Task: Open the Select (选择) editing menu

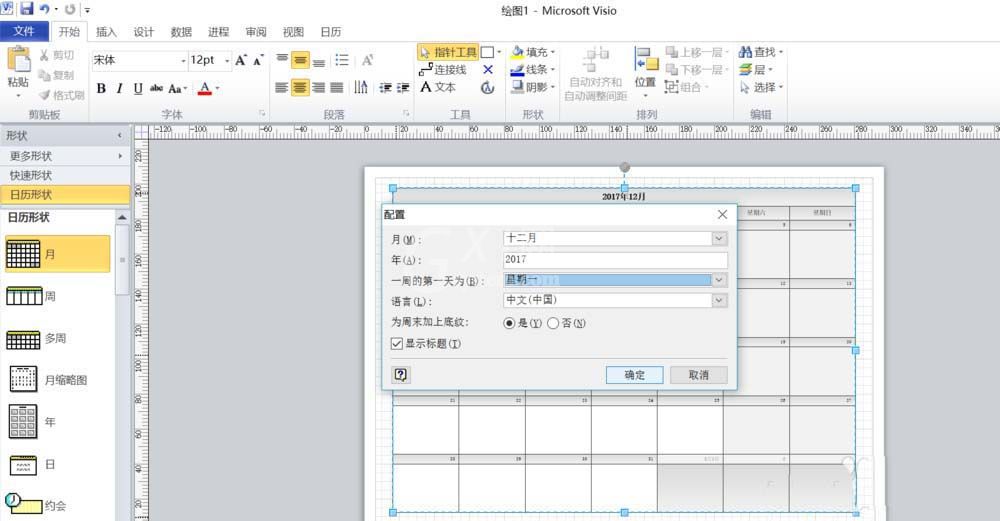Action: [760, 87]
